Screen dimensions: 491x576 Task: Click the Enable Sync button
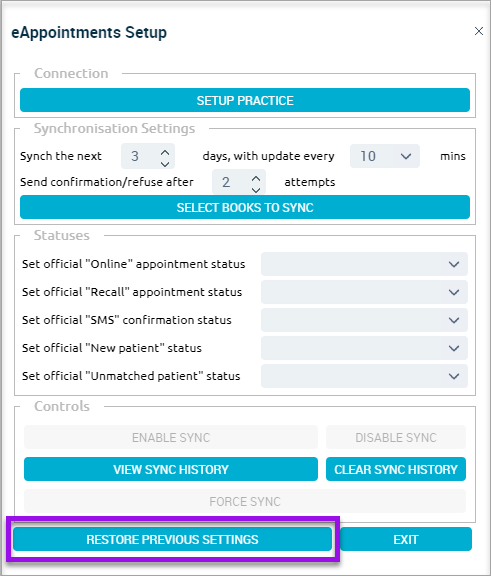(x=171, y=437)
